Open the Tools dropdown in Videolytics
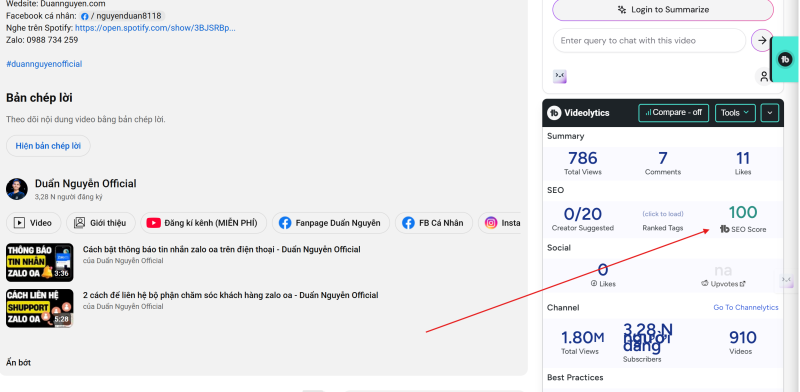 click(735, 113)
